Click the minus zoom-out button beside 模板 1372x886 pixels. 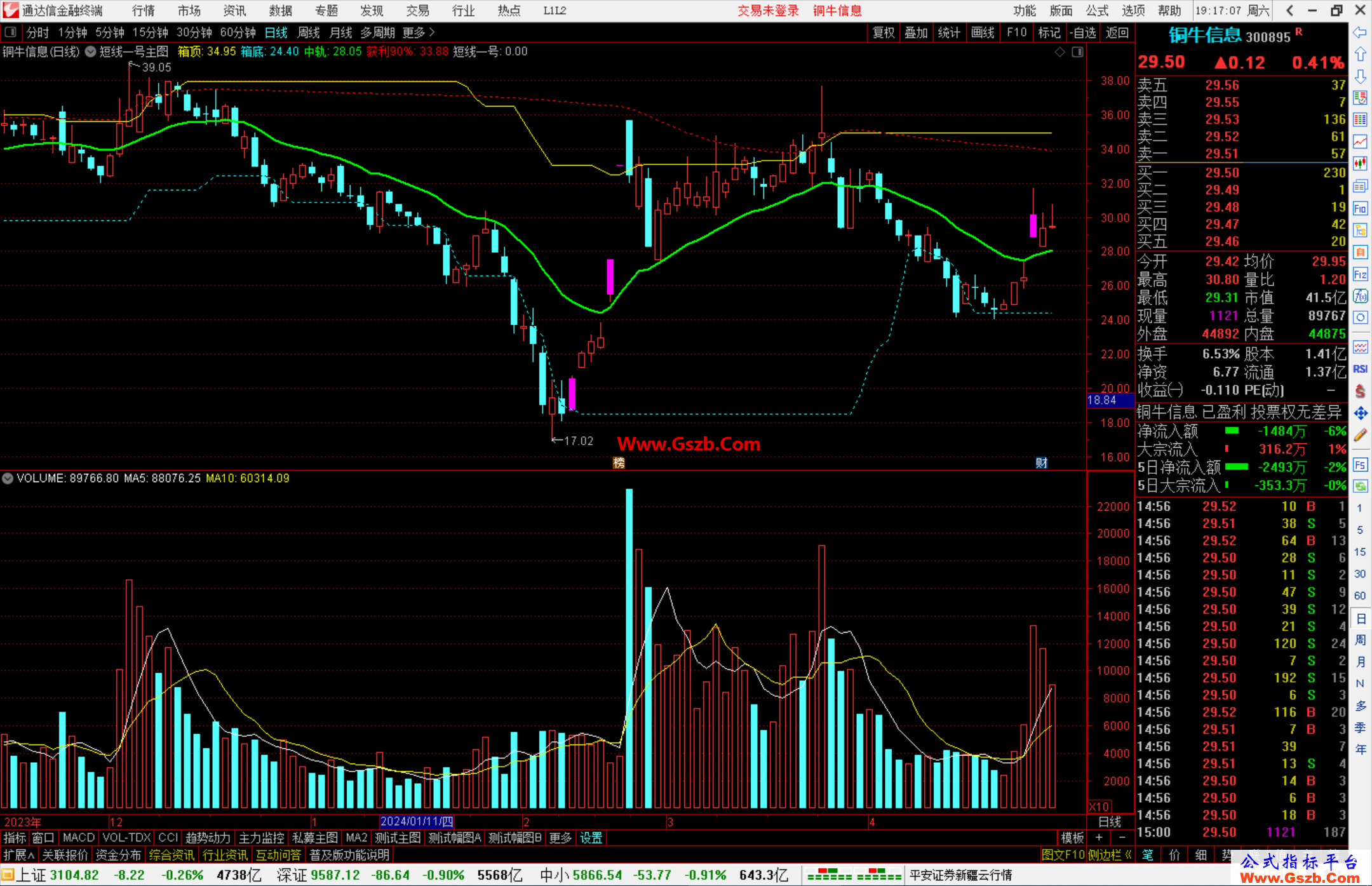1122,838
